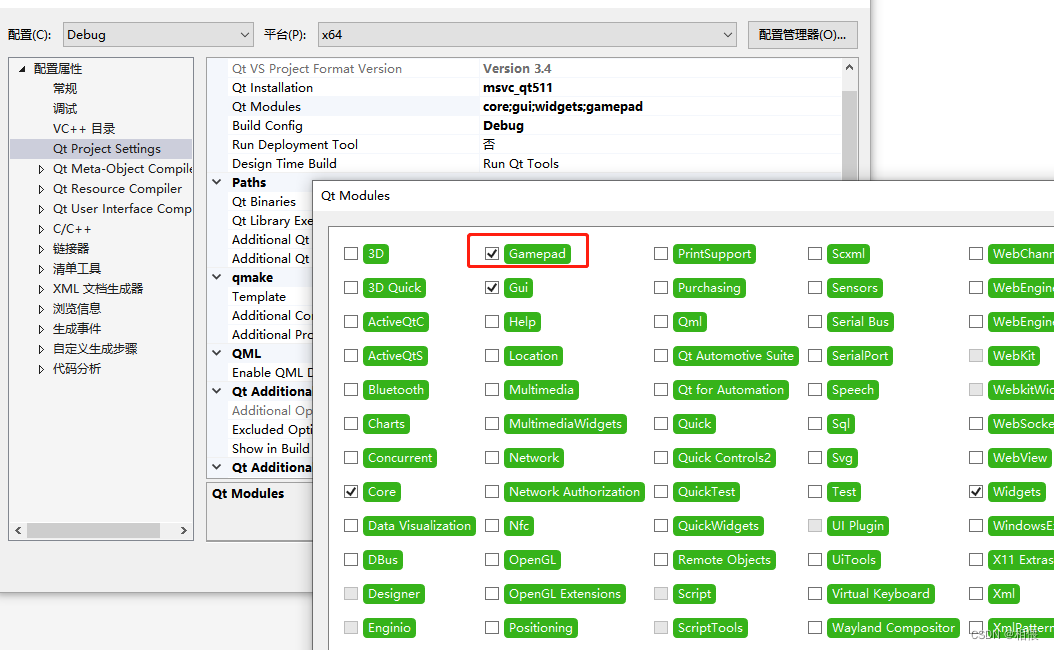Image resolution: width=1054 pixels, height=650 pixels.
Task: Click the green Location module label
Action: [533, 356]
